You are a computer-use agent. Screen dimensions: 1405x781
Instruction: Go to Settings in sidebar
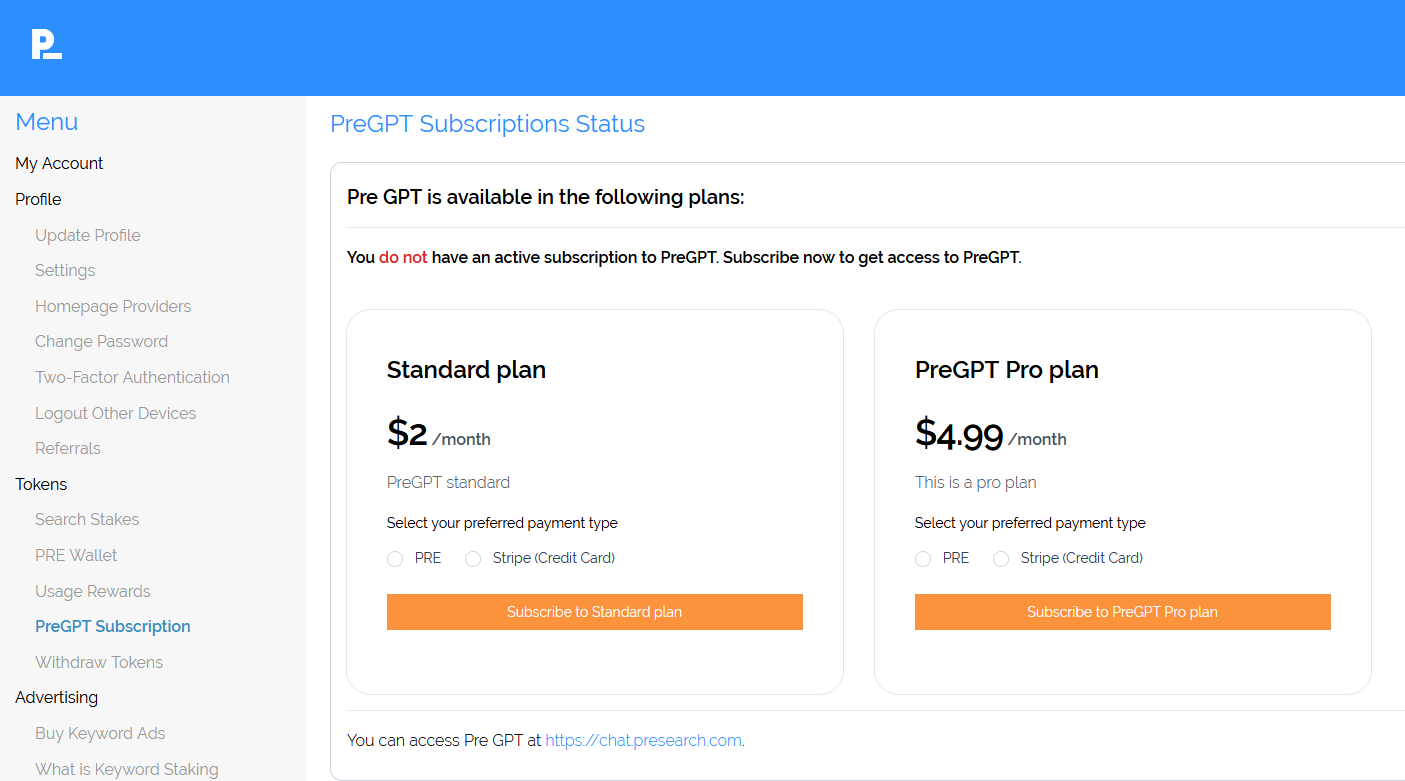(x=65, y=270)
